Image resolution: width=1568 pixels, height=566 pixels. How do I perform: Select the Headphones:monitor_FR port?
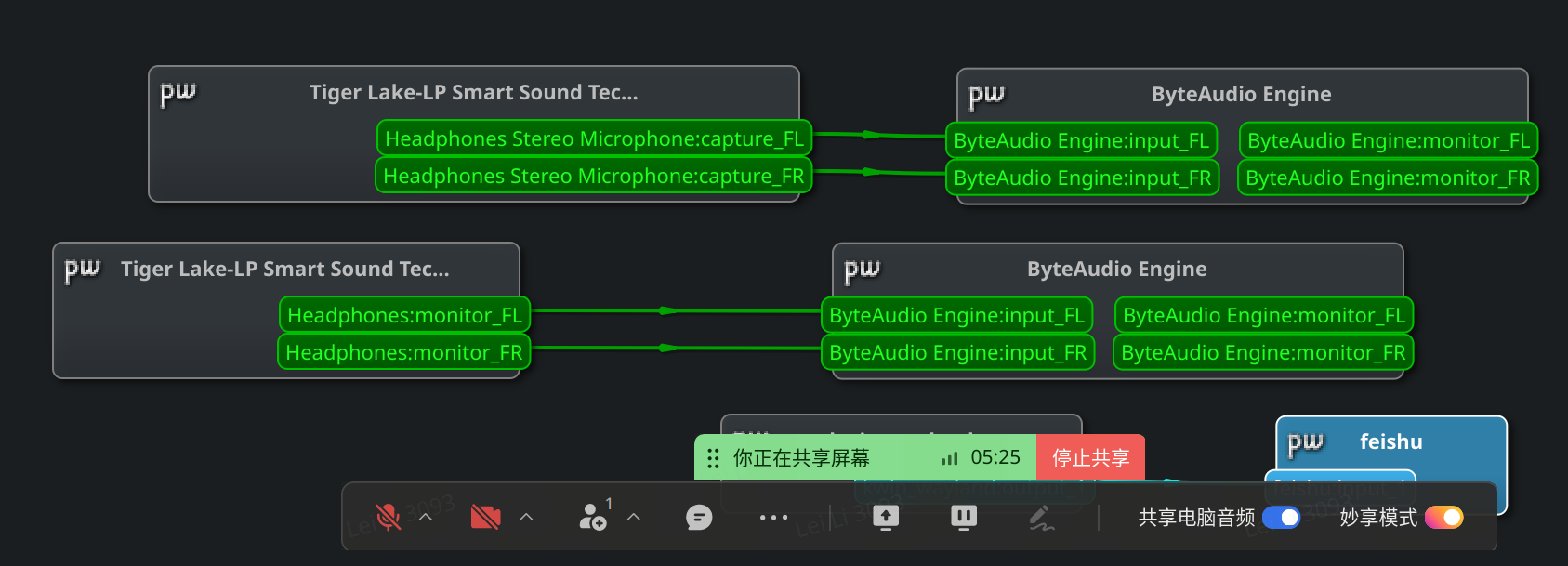[x=403, y=352]
